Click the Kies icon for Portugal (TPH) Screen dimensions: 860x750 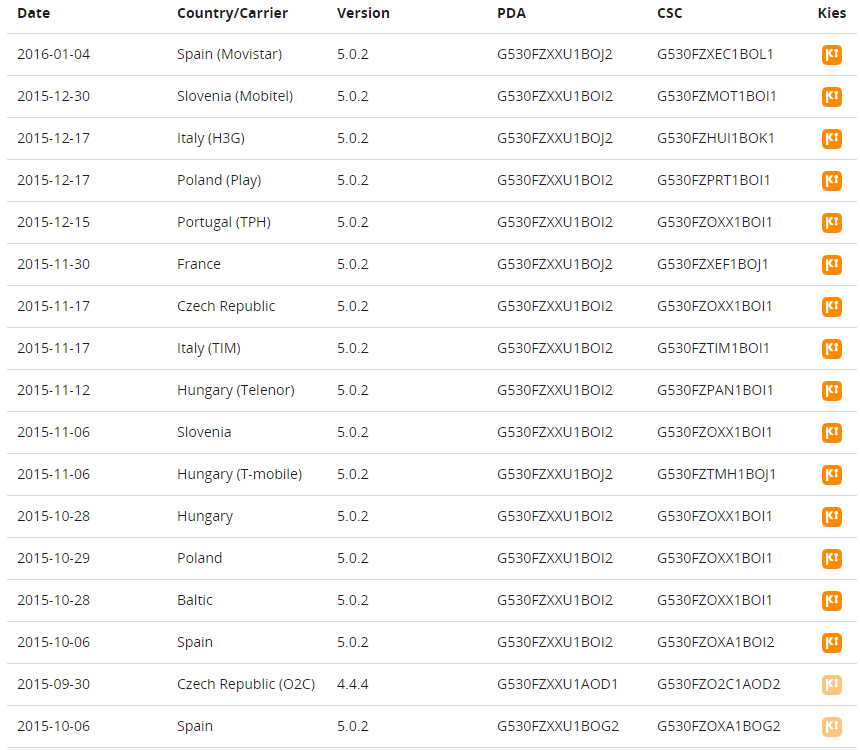(x=831, y=223)
